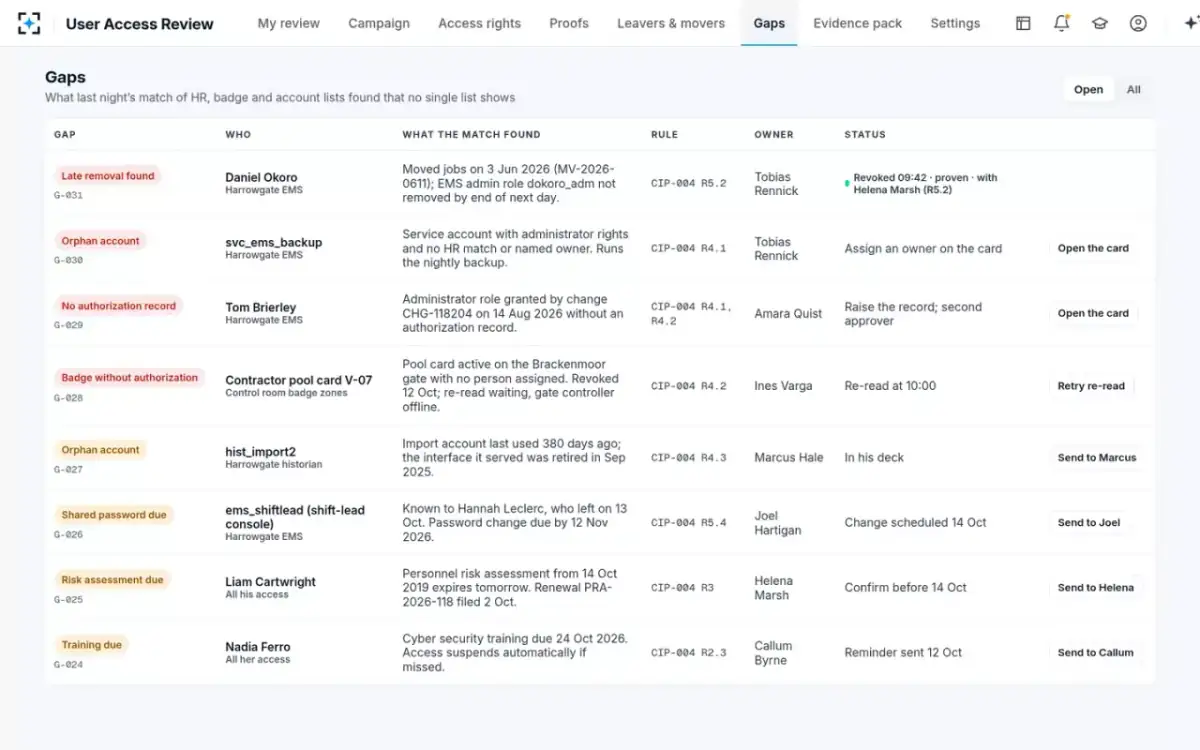The width and height of the screenshot is (1200, 750).
Task: Open the card for Tom Brierley
Action: (x=1093, y=313)
